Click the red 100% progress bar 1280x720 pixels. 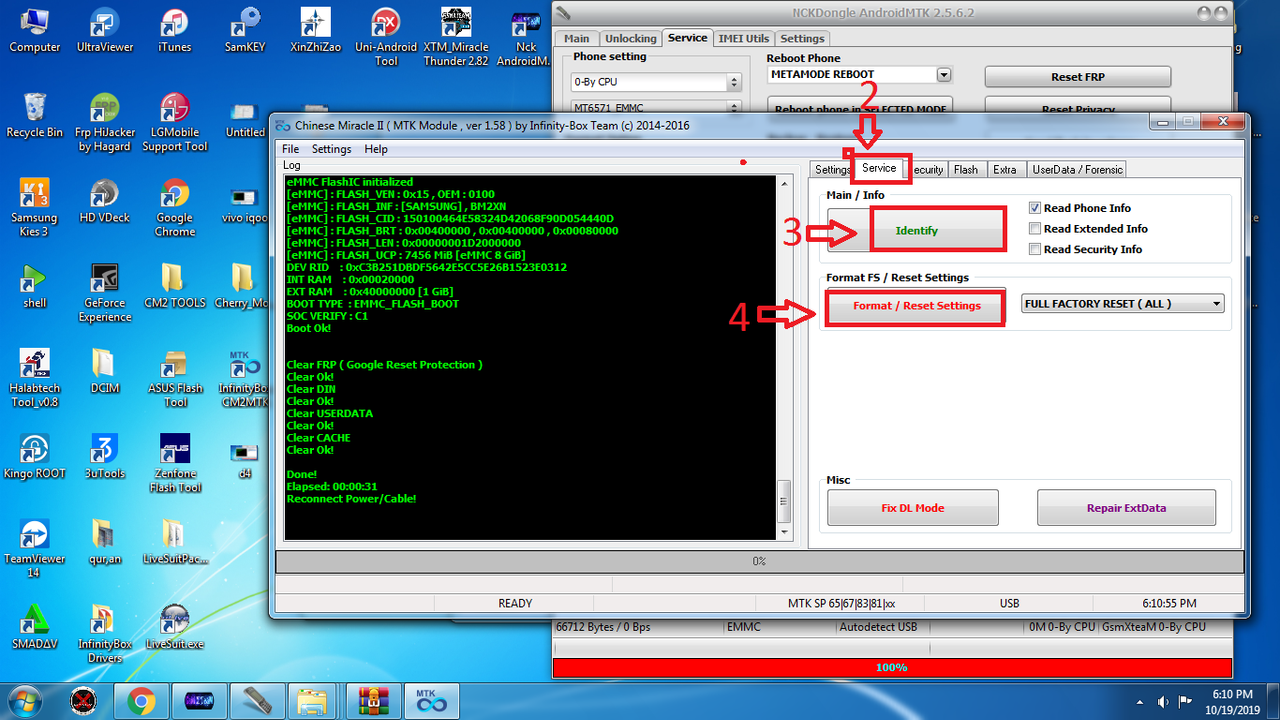[892, 667]
